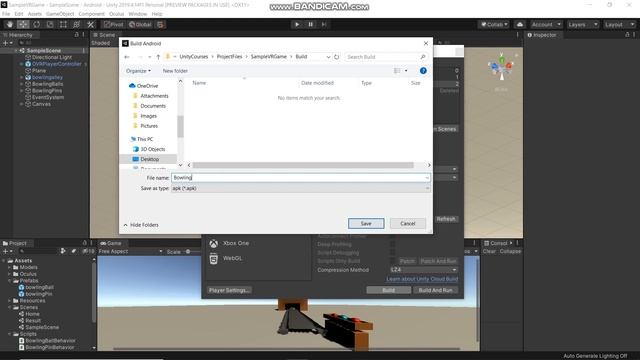The width and height of the screenshot is (640, 360).
Task: Select the Rect tool in Unity toolbar
Action: click(63, 24)
